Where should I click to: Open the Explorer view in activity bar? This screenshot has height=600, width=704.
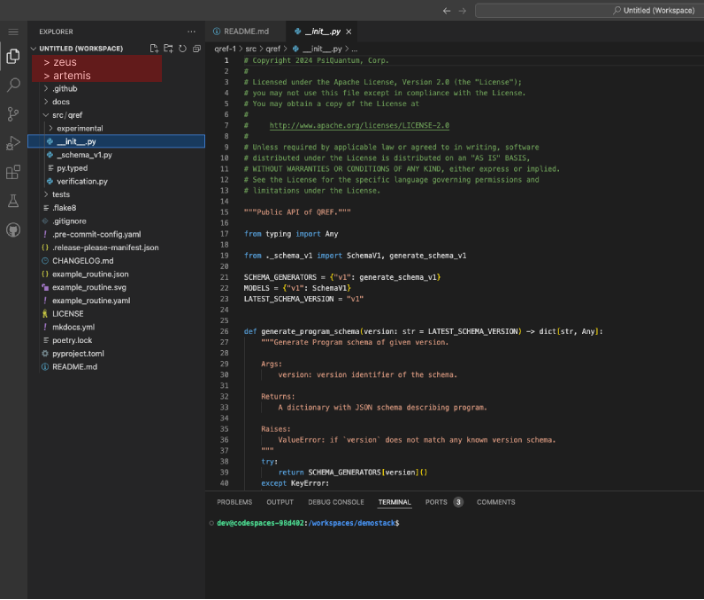(13, 57)
